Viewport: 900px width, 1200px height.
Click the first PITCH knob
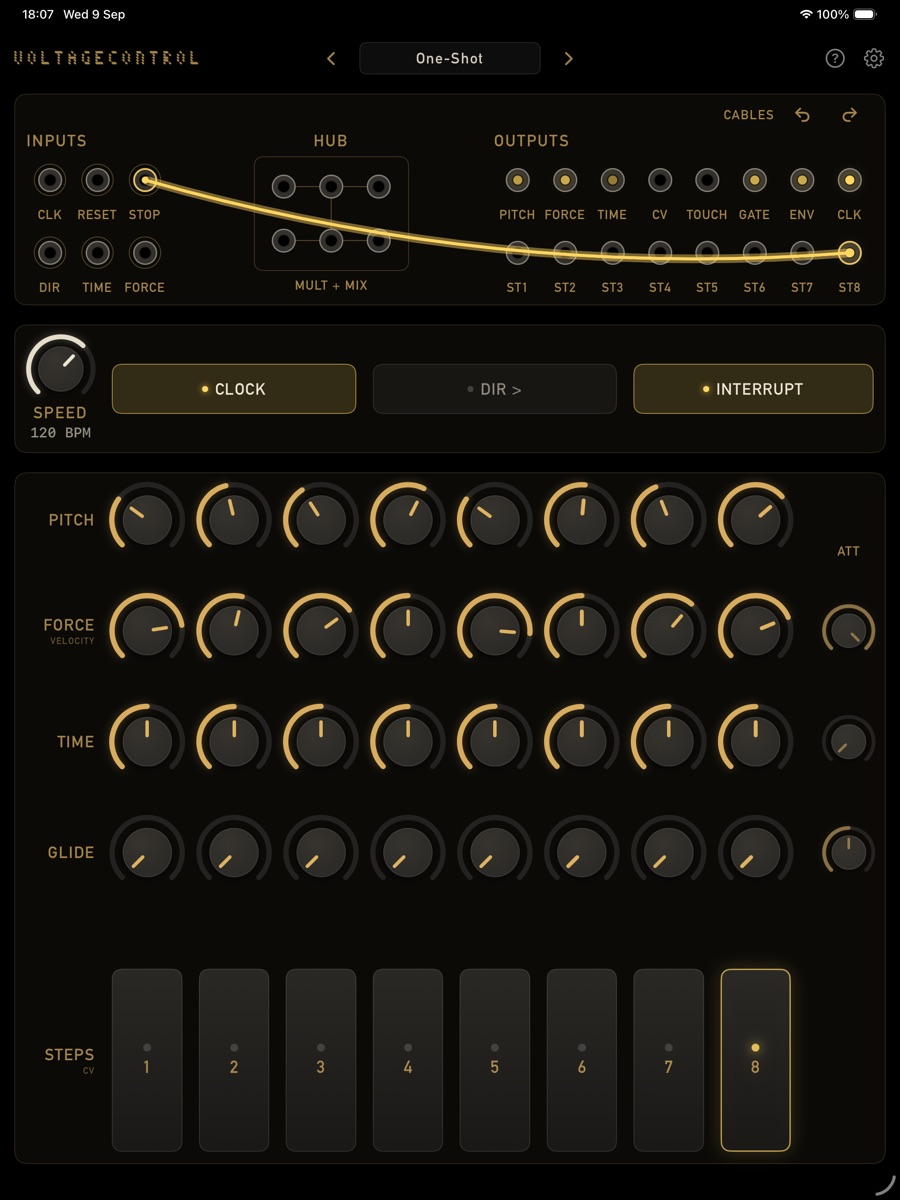point(147,520)
